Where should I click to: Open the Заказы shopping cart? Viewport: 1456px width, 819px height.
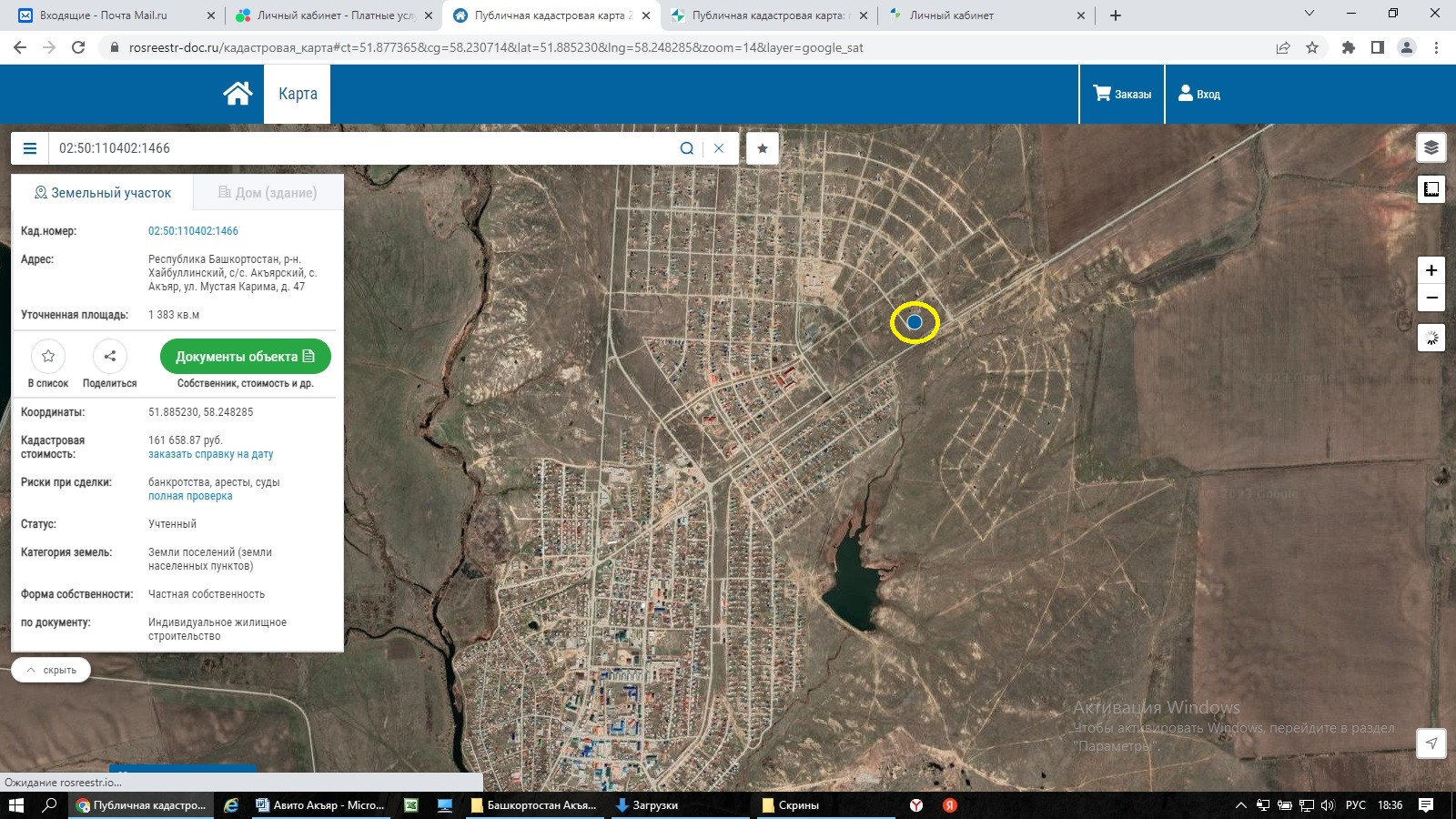[1121, 94]
